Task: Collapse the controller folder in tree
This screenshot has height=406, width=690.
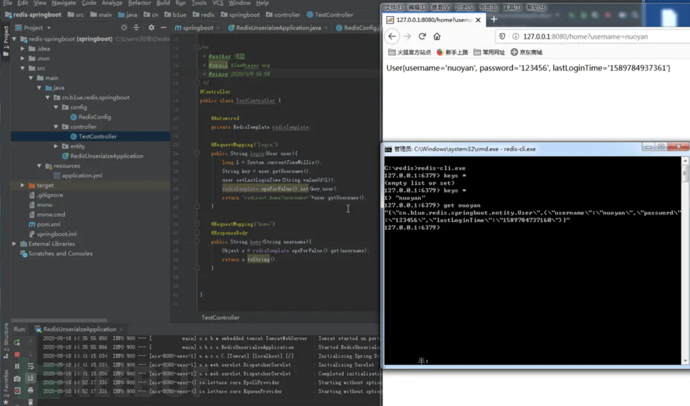Action: [x=56, y=127]
